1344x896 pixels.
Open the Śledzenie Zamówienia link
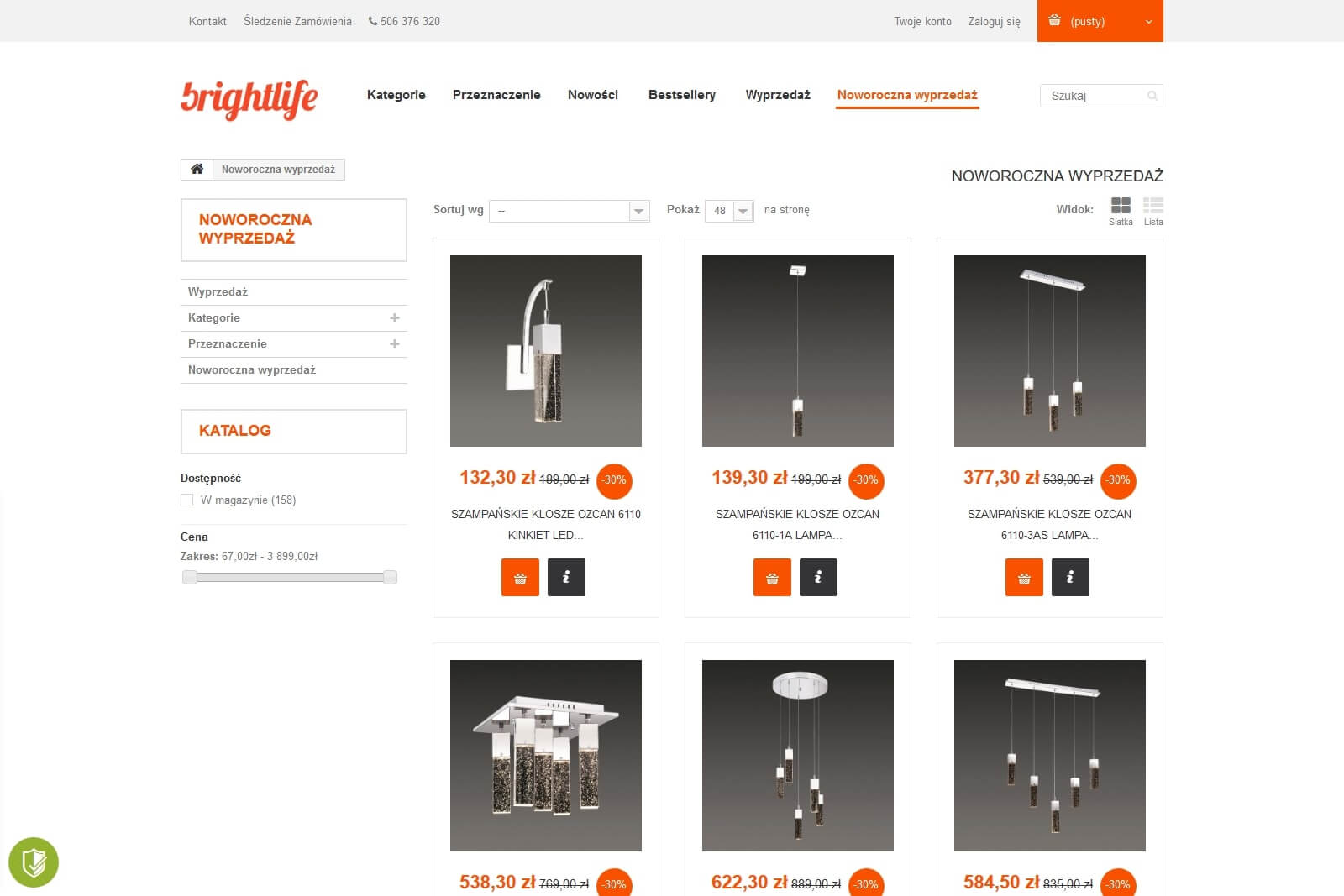coord(297,21)
